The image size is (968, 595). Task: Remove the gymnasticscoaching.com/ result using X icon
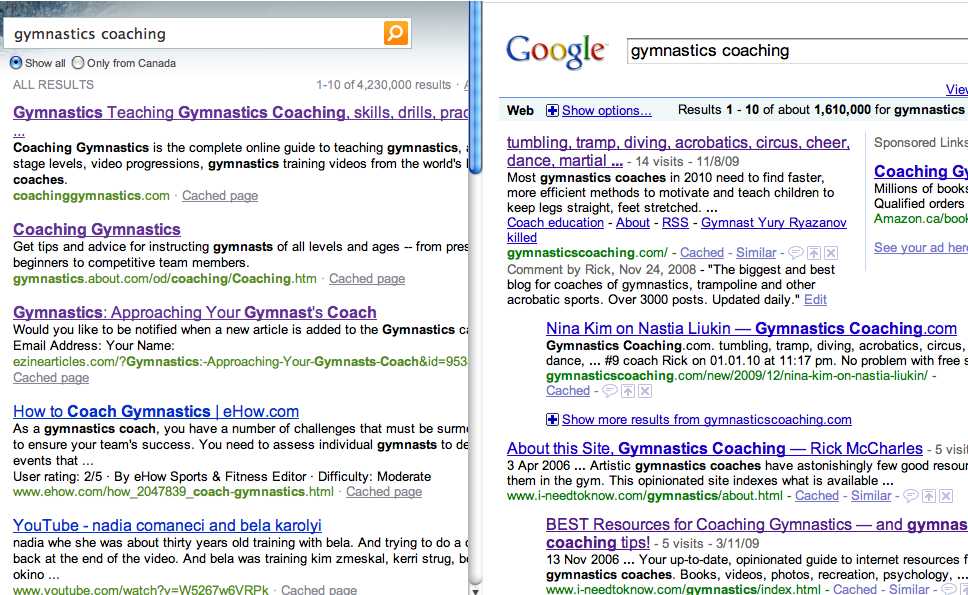coord(831,253)
